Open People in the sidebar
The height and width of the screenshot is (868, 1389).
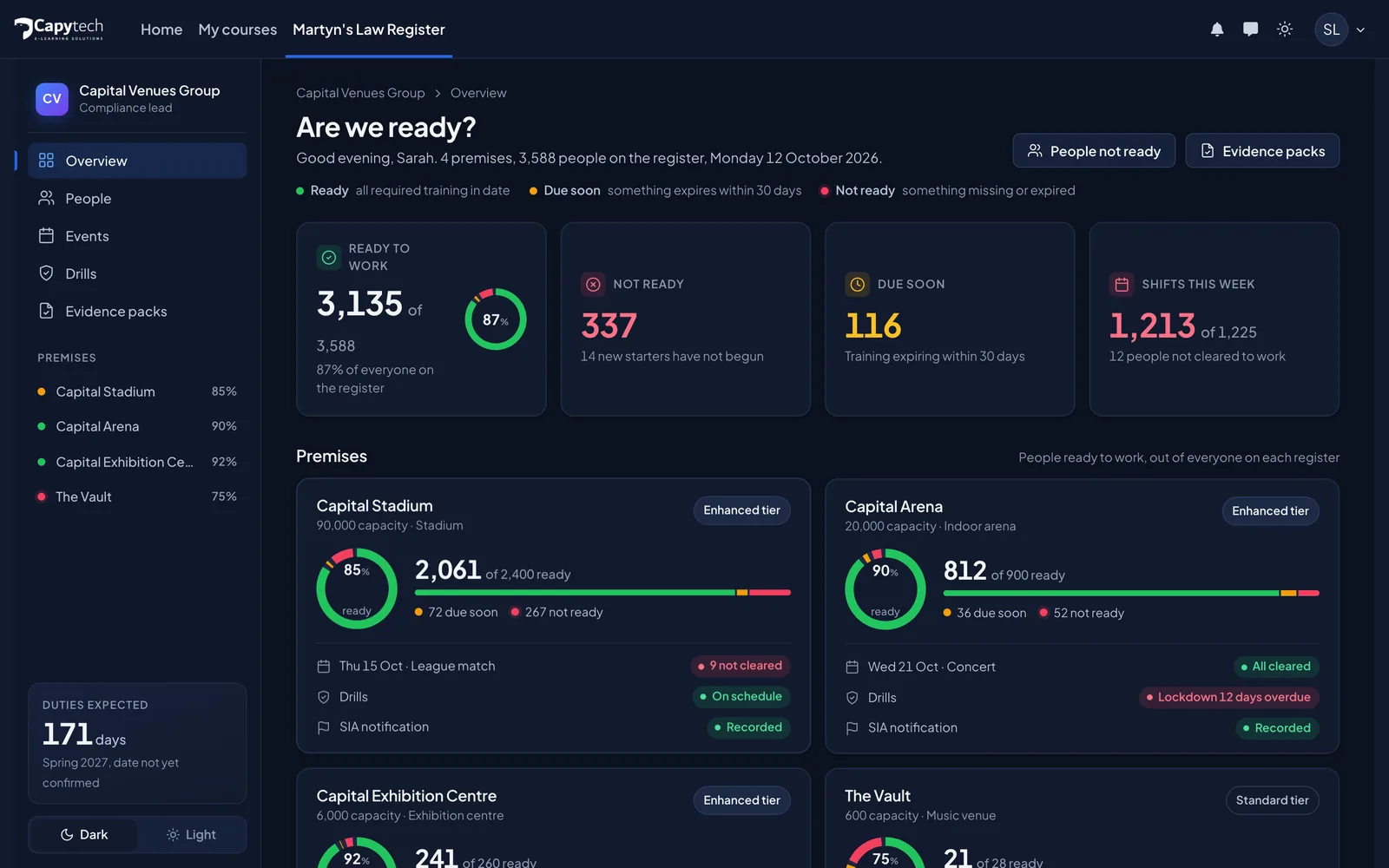coord(137,199)
